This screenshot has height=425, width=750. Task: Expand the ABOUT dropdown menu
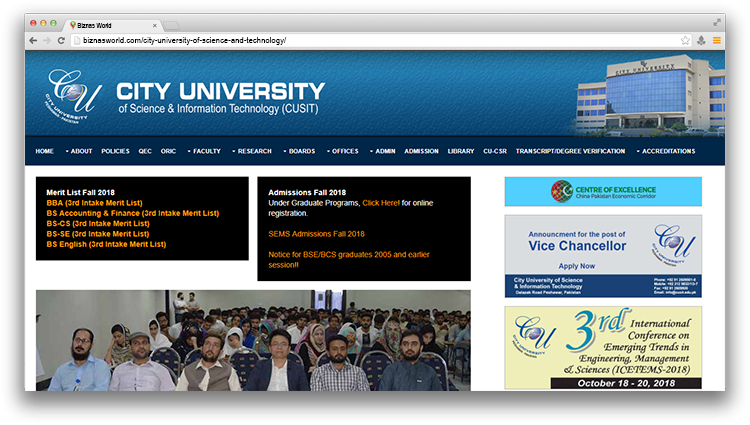click(80, 151)
